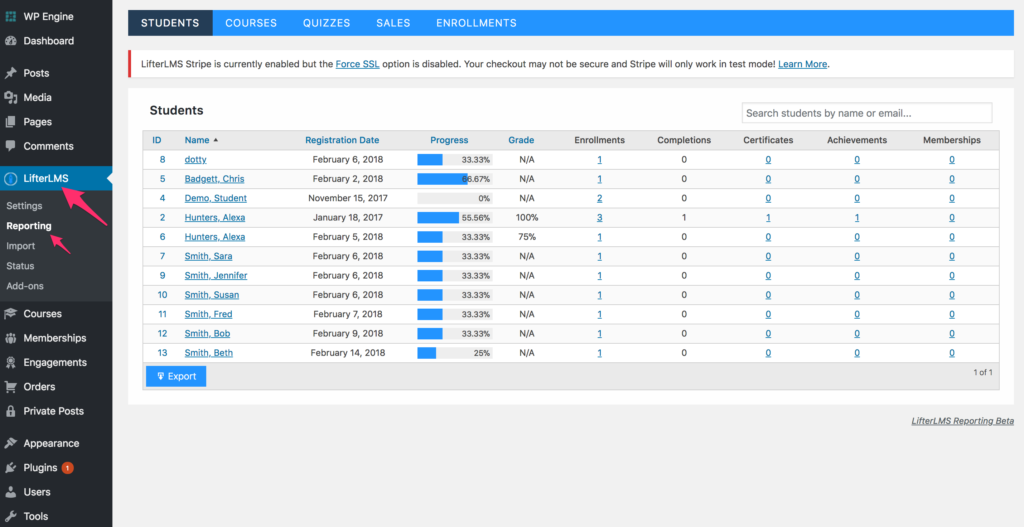Screen dimensions: 1024x527
Task: Click the Name column sort arrow
Action: pyautogui.click(x=216, y=140)
